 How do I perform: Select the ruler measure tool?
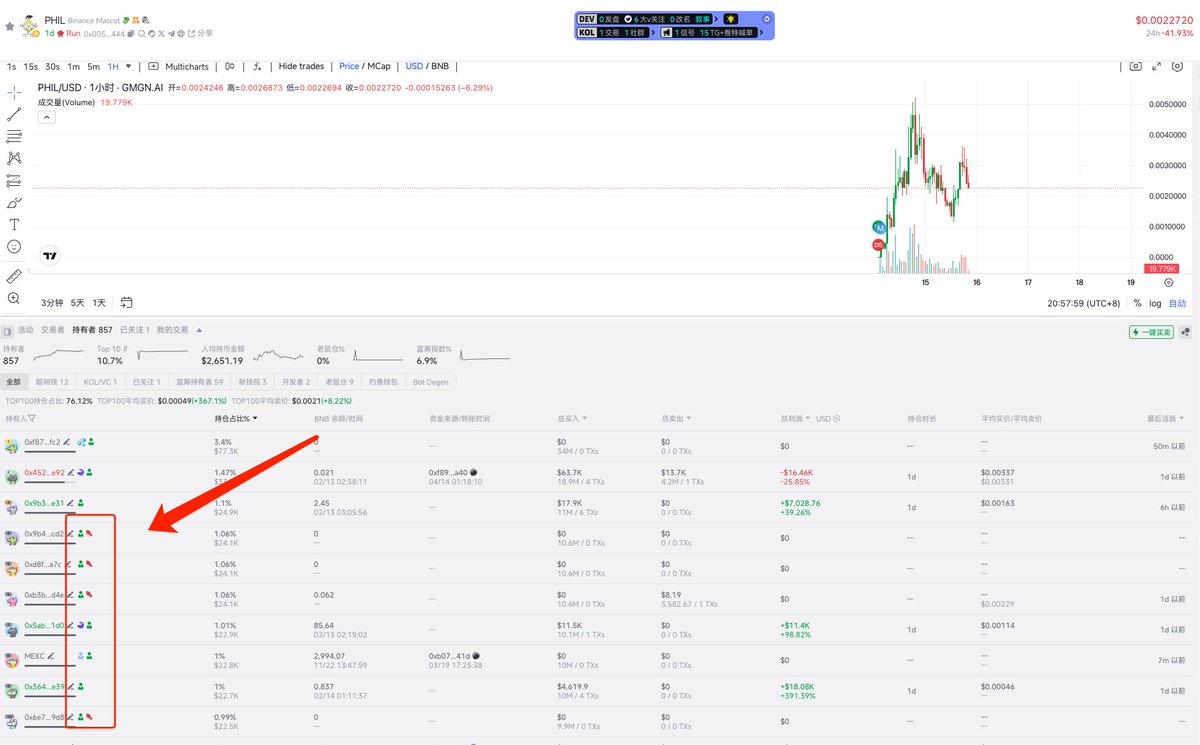(14, 275)
